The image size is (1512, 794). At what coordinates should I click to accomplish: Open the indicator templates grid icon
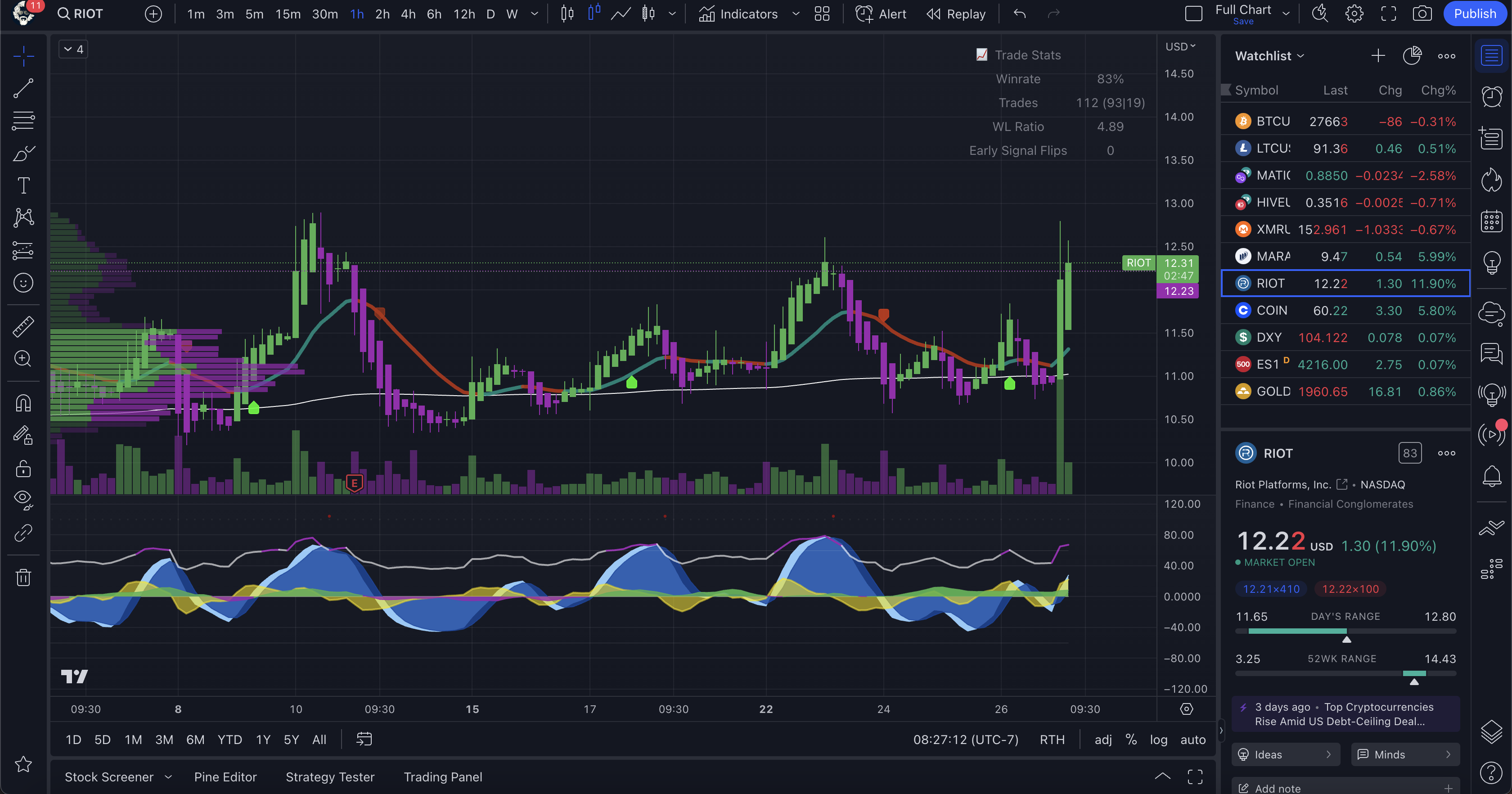822,14
